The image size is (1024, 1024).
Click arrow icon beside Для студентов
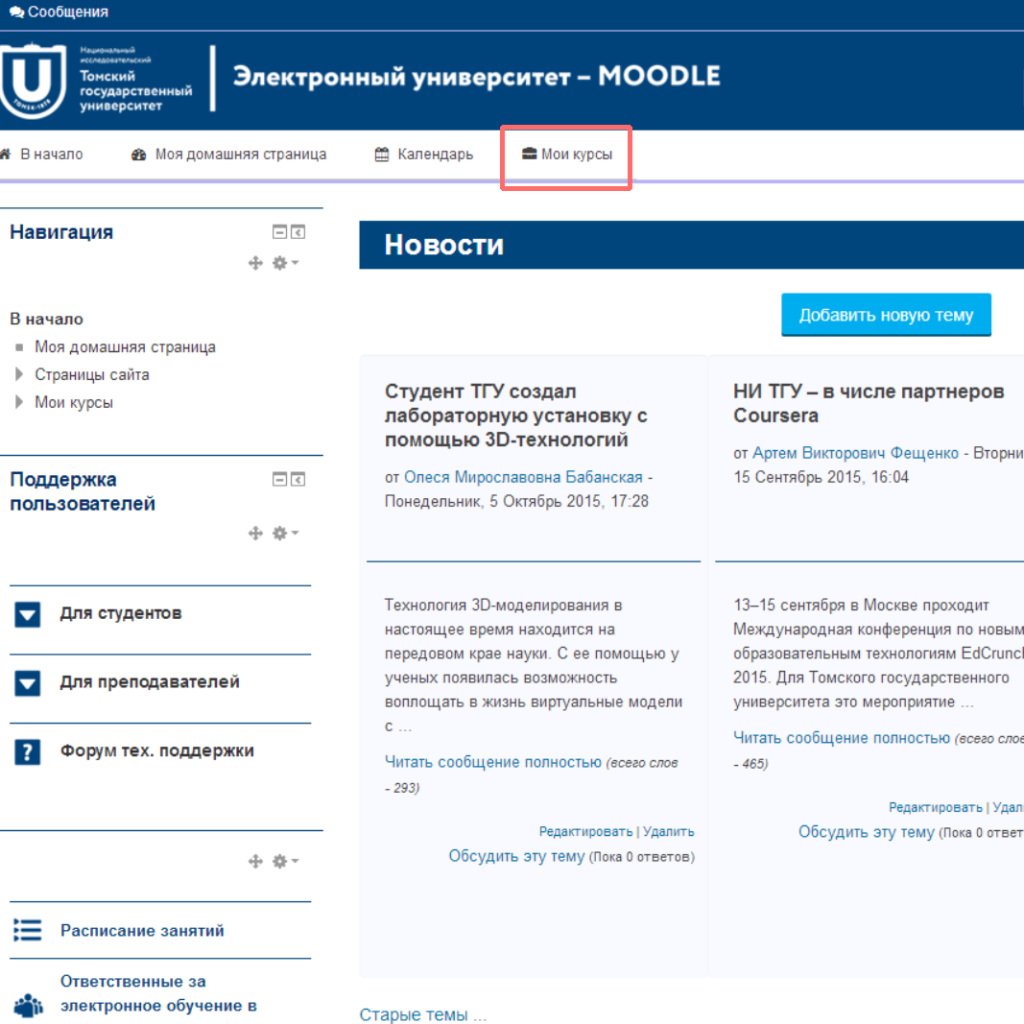point(27,615)
